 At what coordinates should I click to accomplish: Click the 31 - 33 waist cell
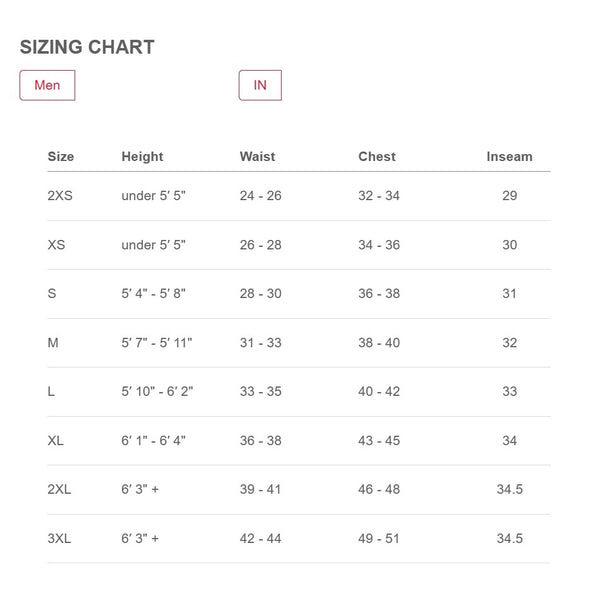coord(260,343)
